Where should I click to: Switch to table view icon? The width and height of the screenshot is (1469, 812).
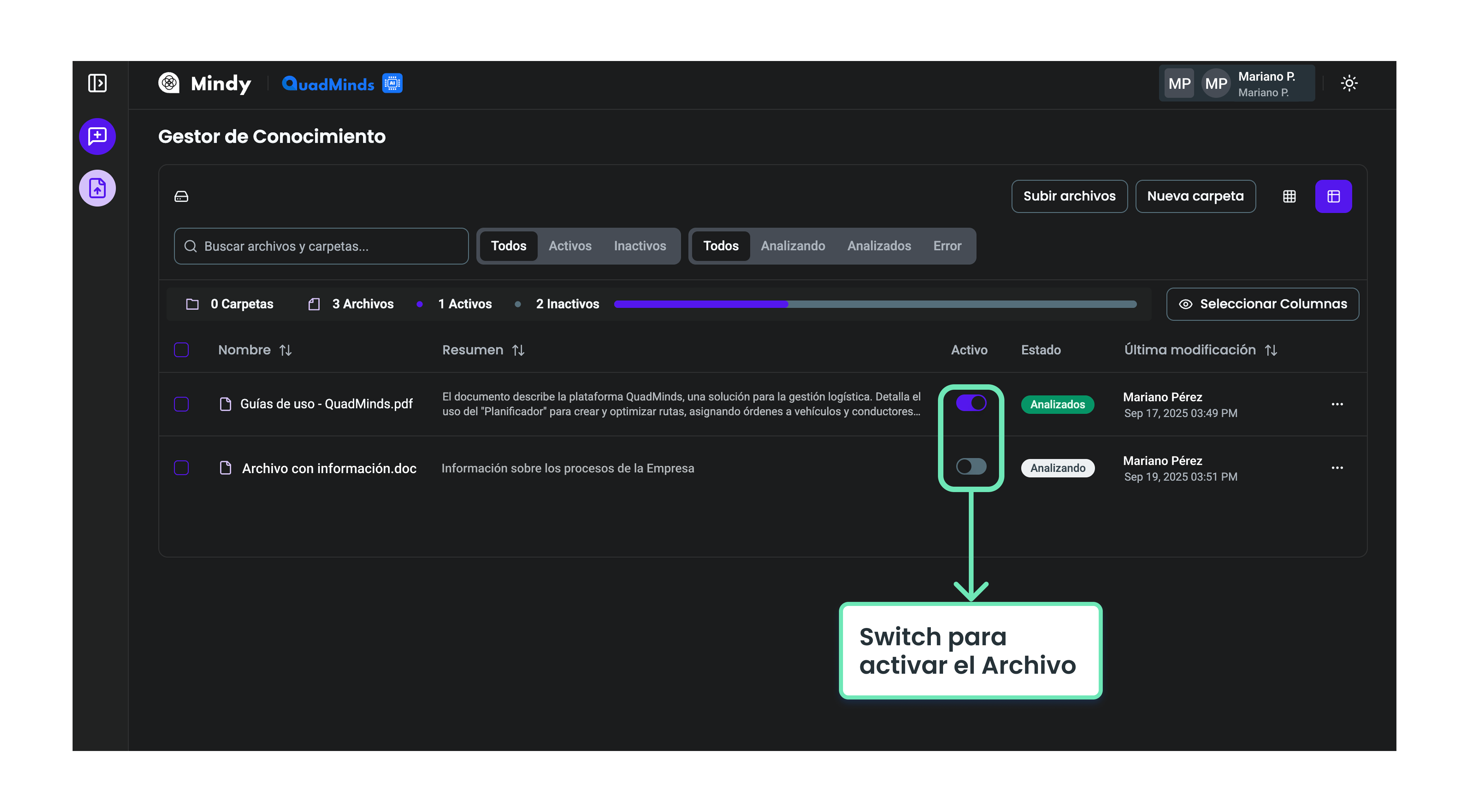point(1333,197)
